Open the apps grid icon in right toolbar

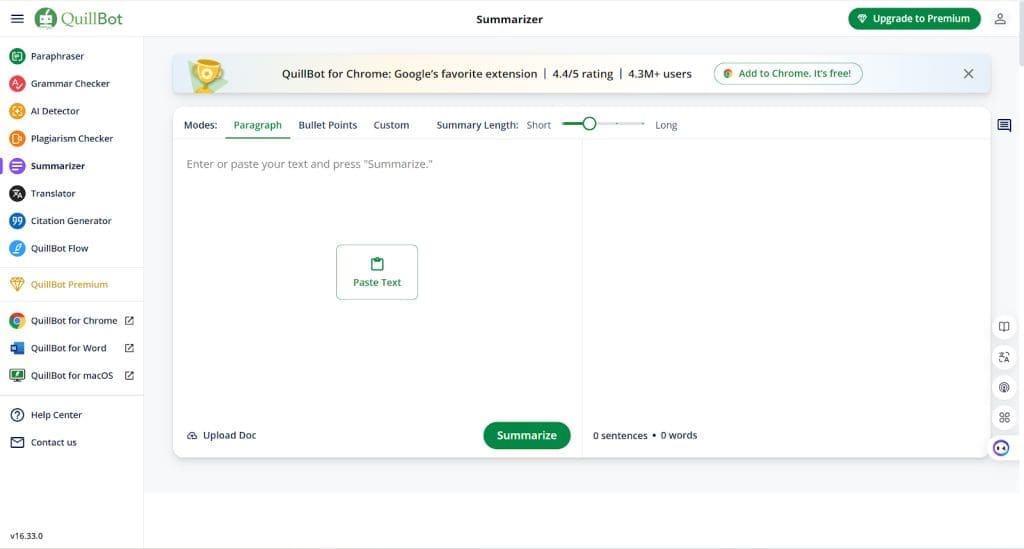(x=1004, y=417)
